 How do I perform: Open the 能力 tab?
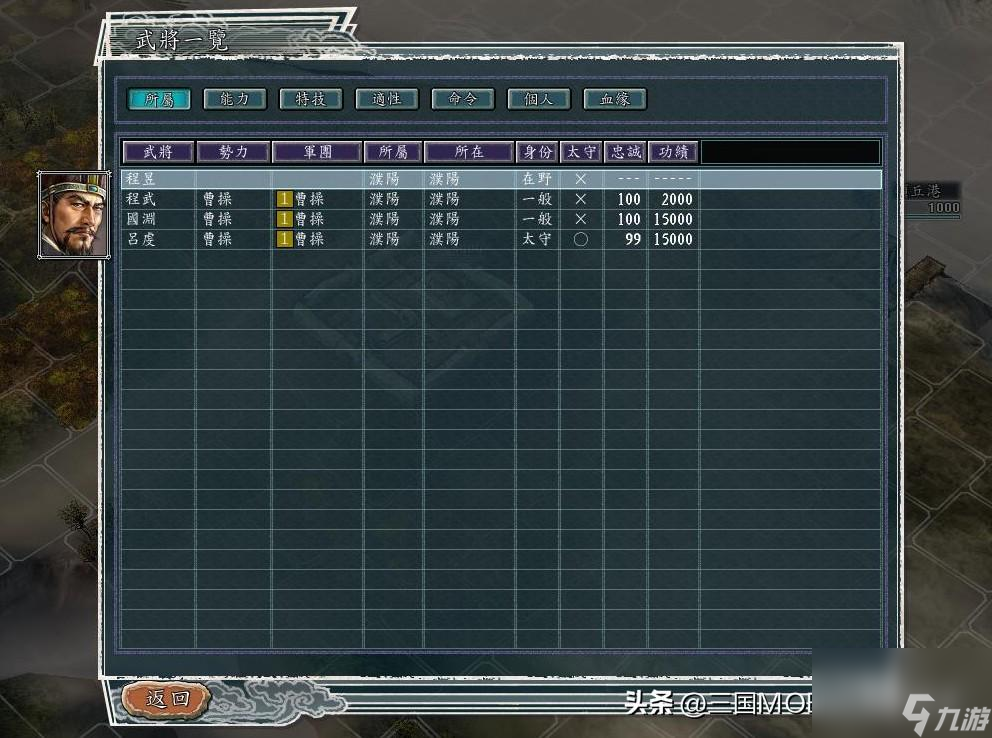coord(235,99)
